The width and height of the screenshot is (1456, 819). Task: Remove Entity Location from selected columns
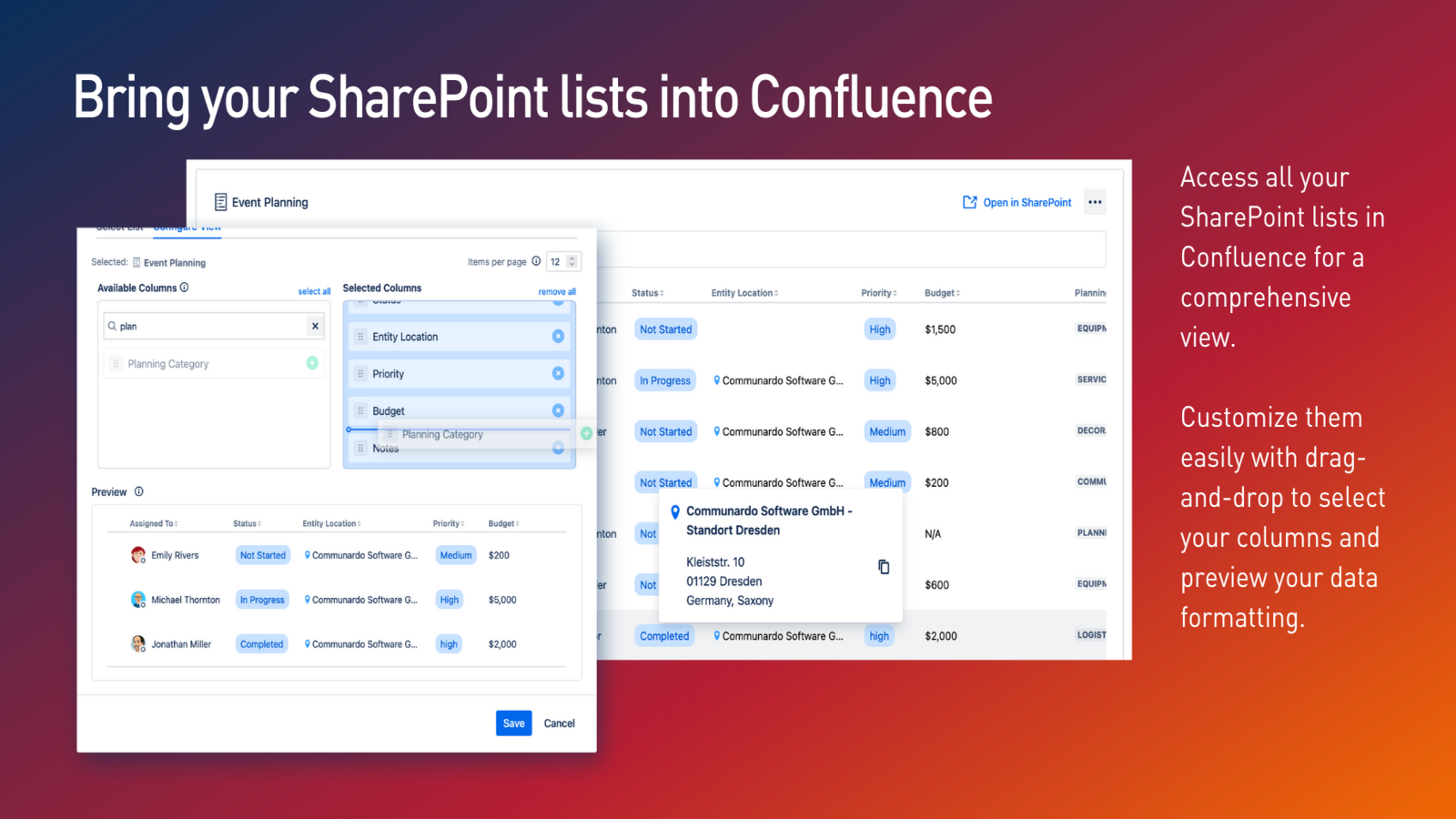[558, 337]
